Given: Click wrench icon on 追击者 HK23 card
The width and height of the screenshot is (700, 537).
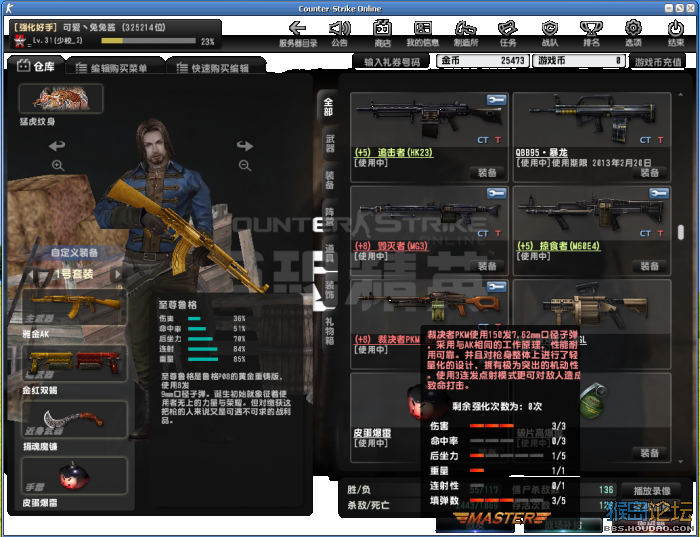Looking at the screenshot, I should point(496,100).
